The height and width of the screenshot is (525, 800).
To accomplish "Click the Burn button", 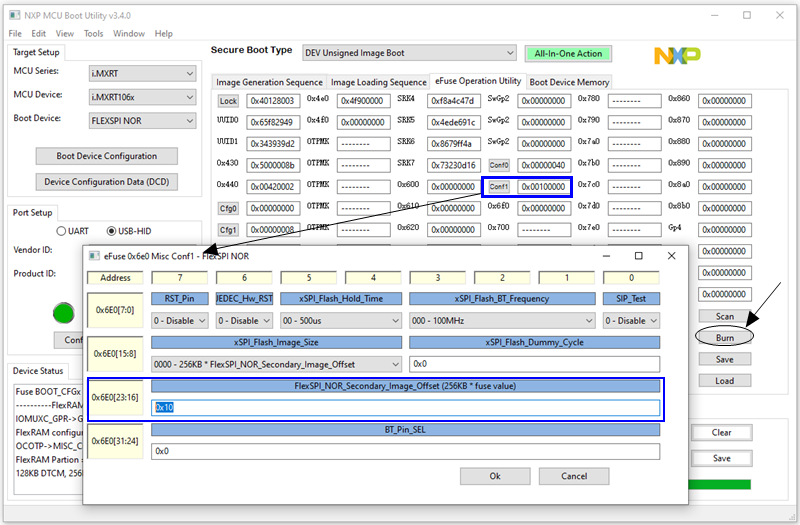I will pyautogui.click(x=724, y=338).
